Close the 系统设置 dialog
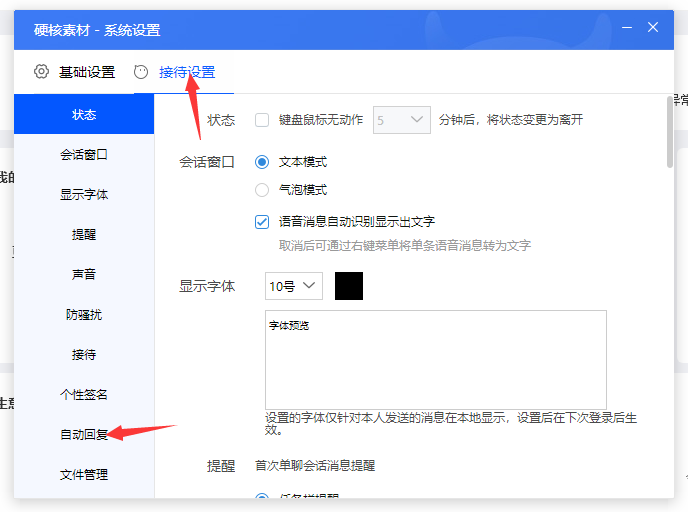Image resolution: width=688 pixels, height=512 pixels. coord(653,27)
